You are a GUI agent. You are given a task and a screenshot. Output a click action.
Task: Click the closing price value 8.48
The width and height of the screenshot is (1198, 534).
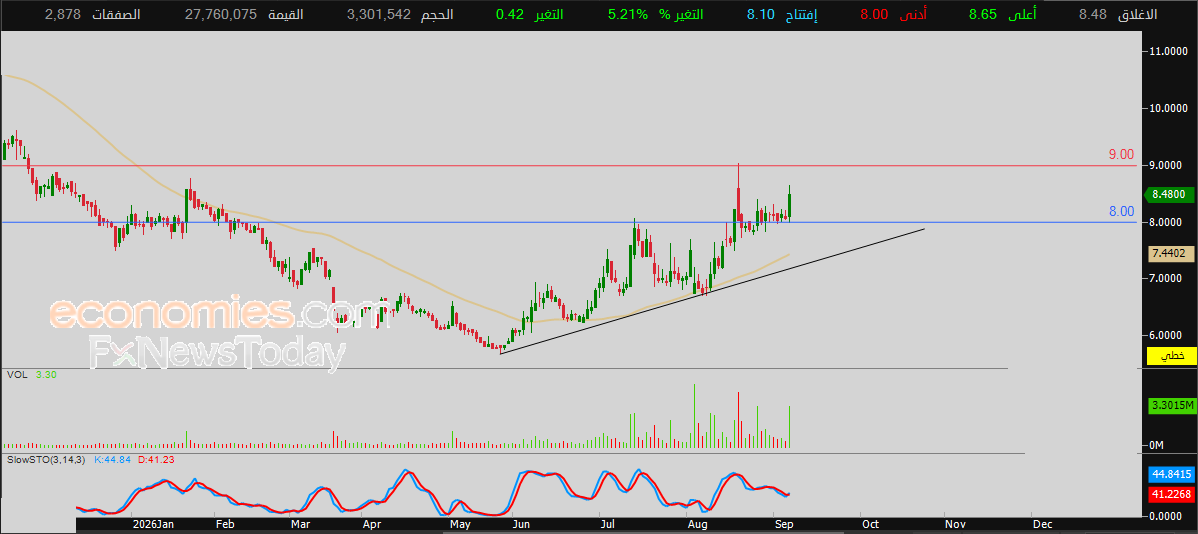[1093, 15]
